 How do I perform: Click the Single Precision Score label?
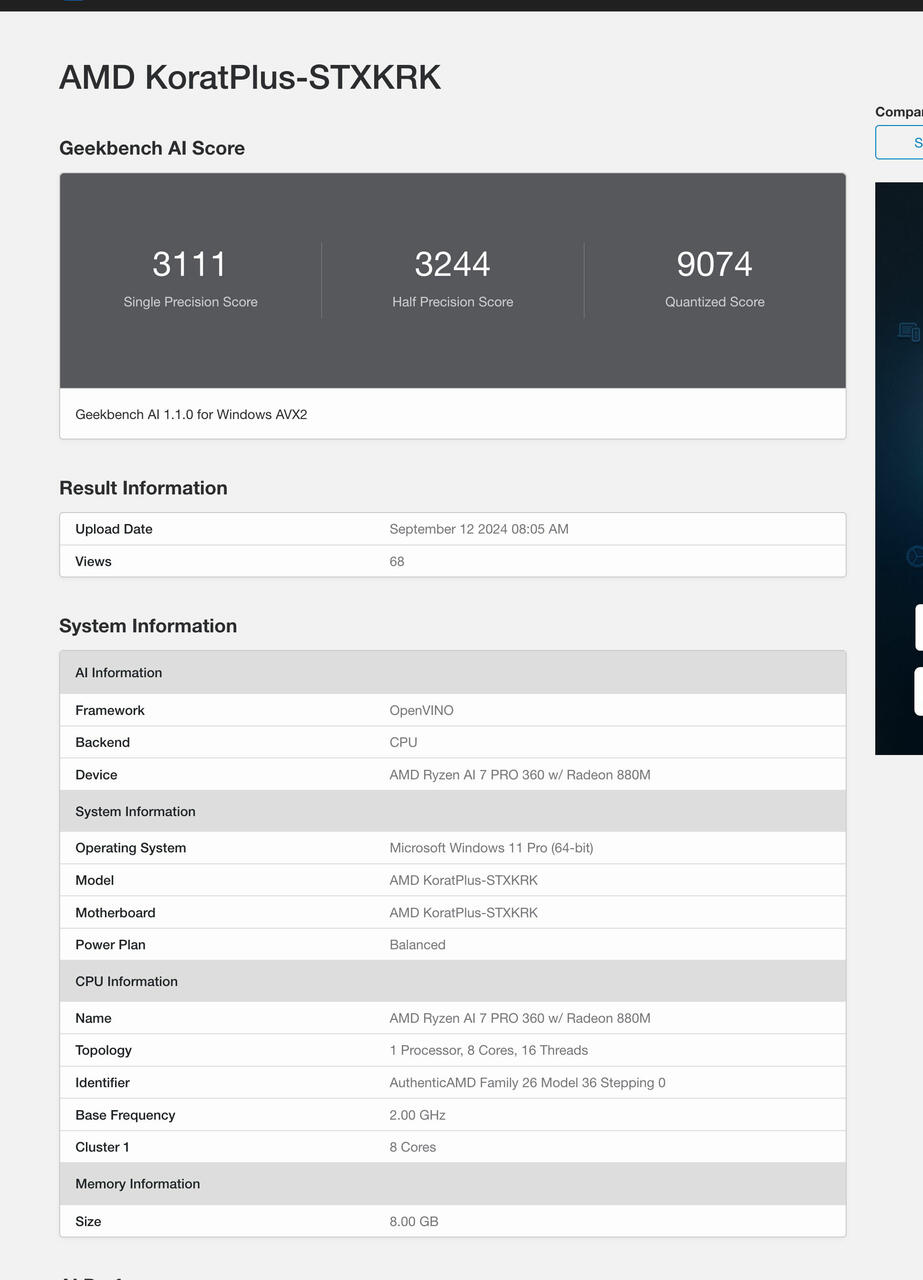(190, 302)
